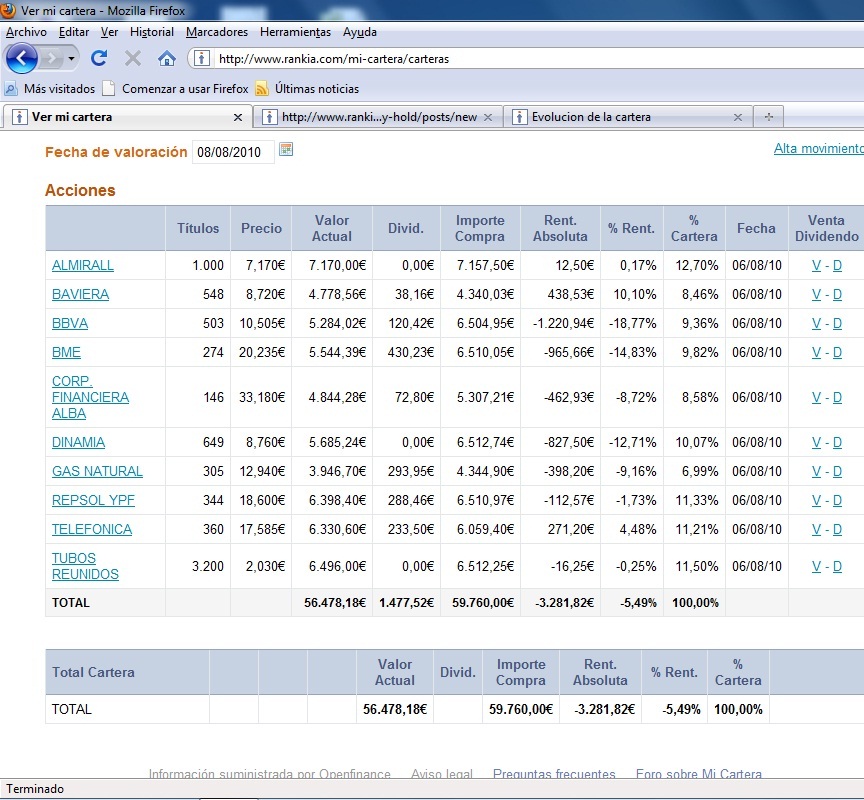Click the D dividend link for BBVA
Viewport: 864px width, 800px height.
click(837, 323)
